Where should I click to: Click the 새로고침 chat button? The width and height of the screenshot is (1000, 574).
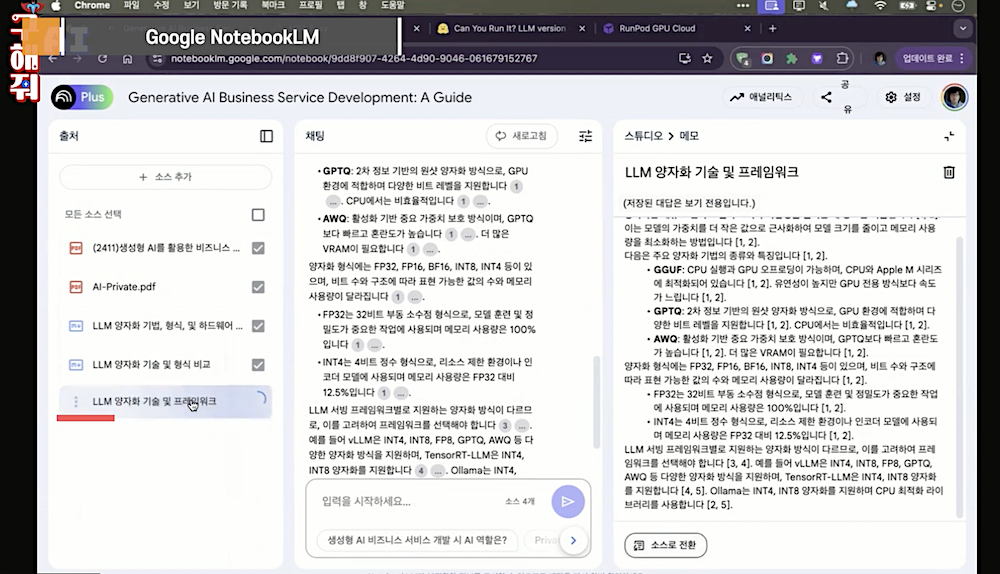(522, 136)
